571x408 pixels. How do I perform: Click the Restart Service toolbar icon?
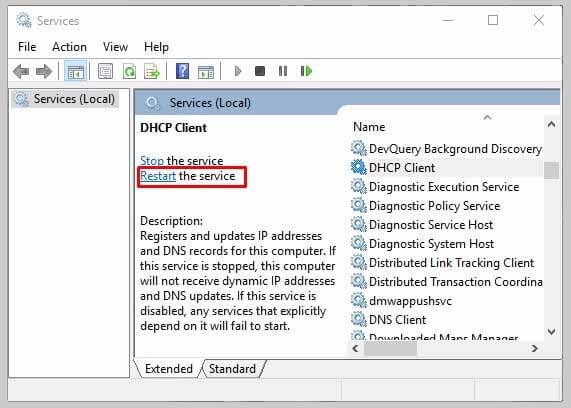tap(306, 71)
